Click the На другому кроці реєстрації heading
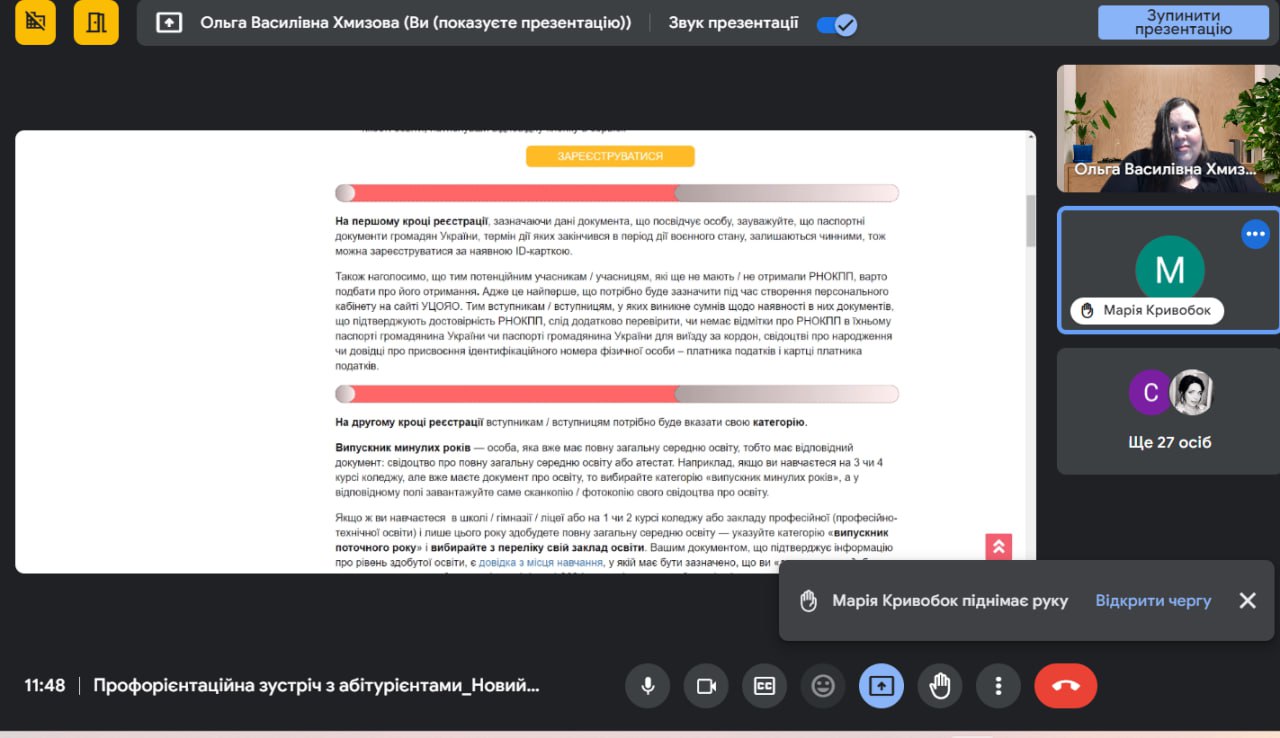Screen dimensions: 1280x738 click(x=409, y=422)
